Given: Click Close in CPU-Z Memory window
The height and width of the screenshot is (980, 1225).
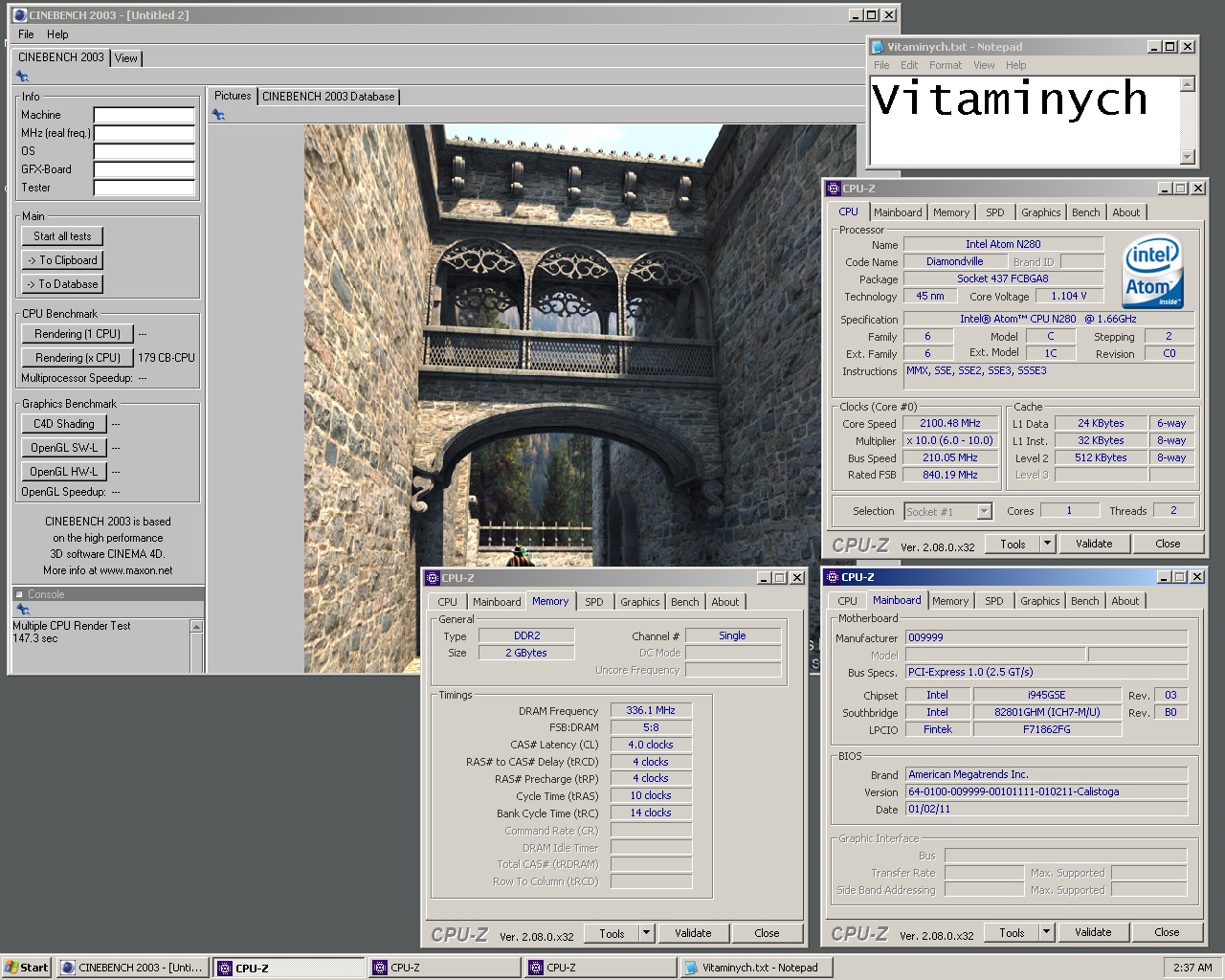Looking at the screenshot, I should coord(767,933).
